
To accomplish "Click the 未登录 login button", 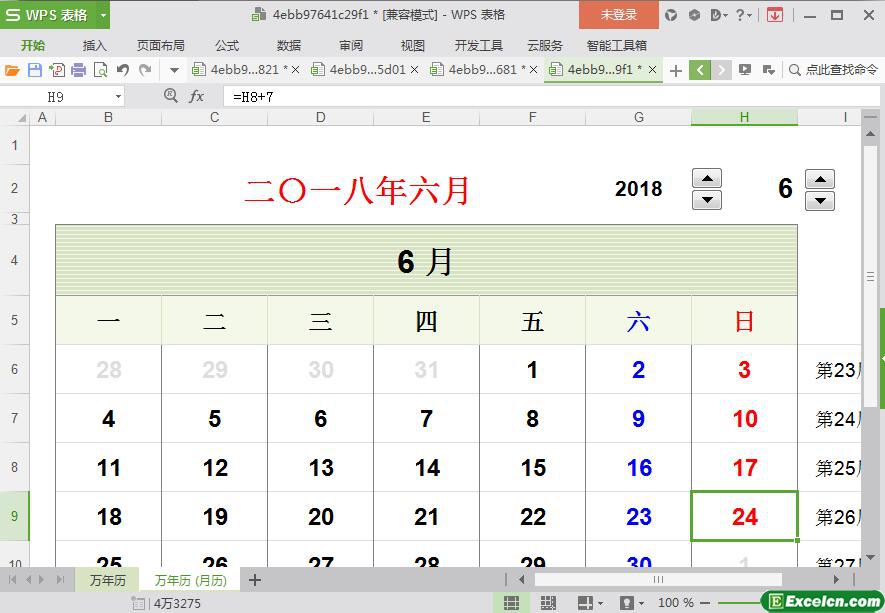I will point(618,15).
